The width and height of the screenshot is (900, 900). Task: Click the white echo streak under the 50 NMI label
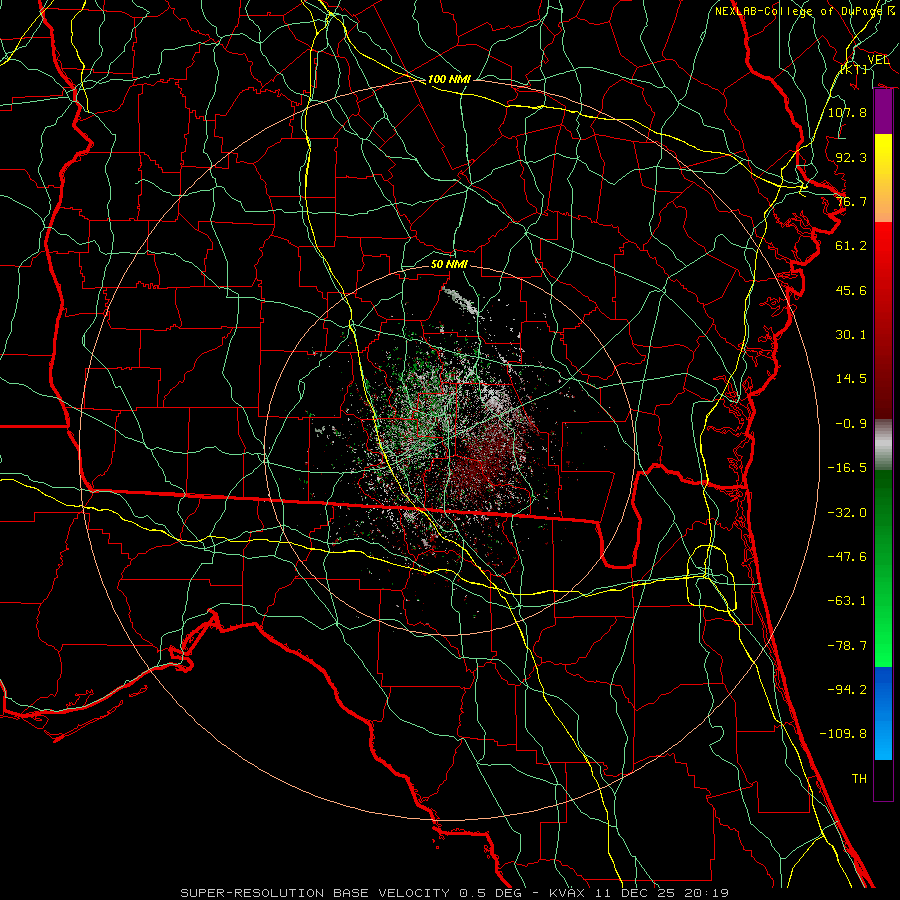coord(460,301)
